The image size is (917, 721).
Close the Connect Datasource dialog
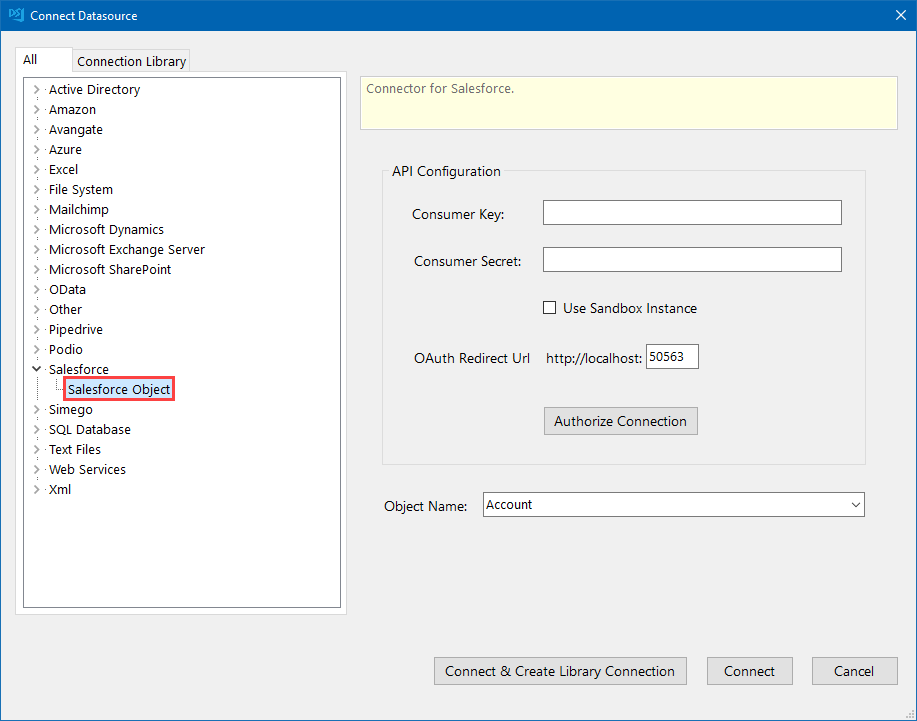pos(901,15)
